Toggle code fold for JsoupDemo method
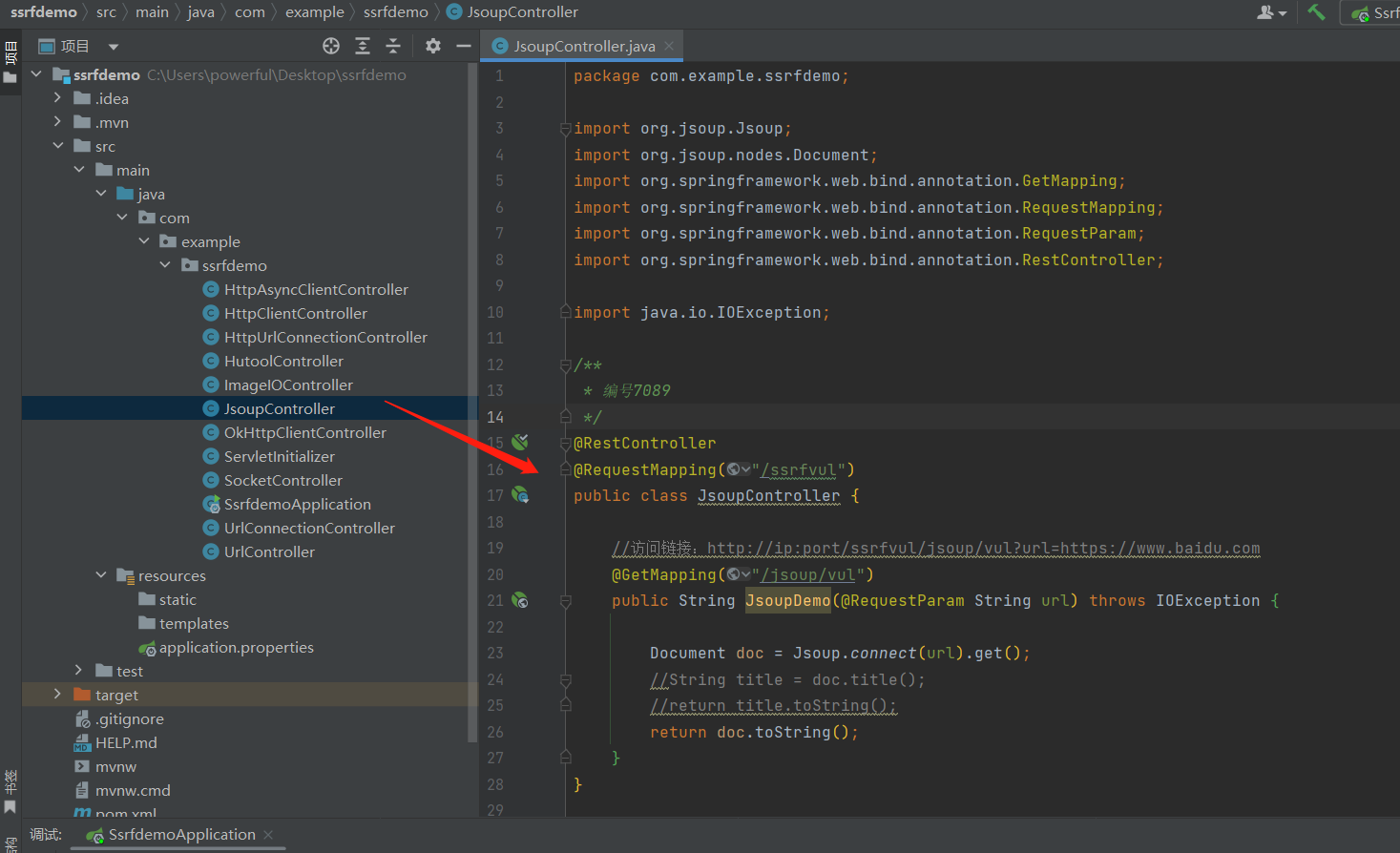 (566, 601)
